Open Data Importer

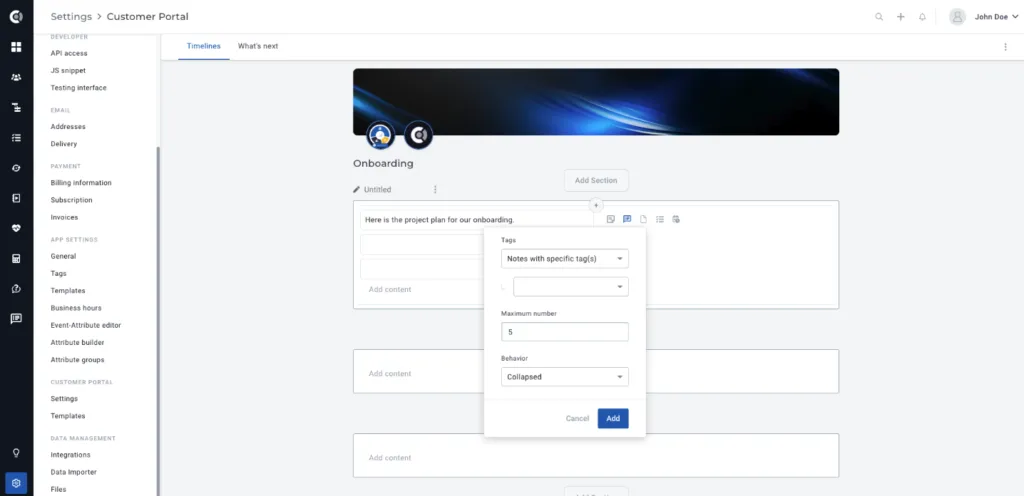click(x=74, y=472)
